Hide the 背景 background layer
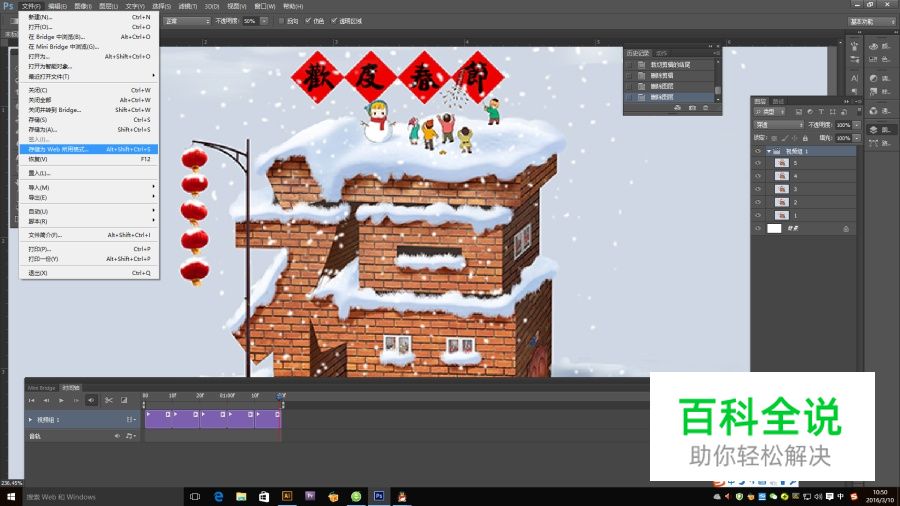The height and width of the screenshot is (506, 900). click(x=758, y=228)
